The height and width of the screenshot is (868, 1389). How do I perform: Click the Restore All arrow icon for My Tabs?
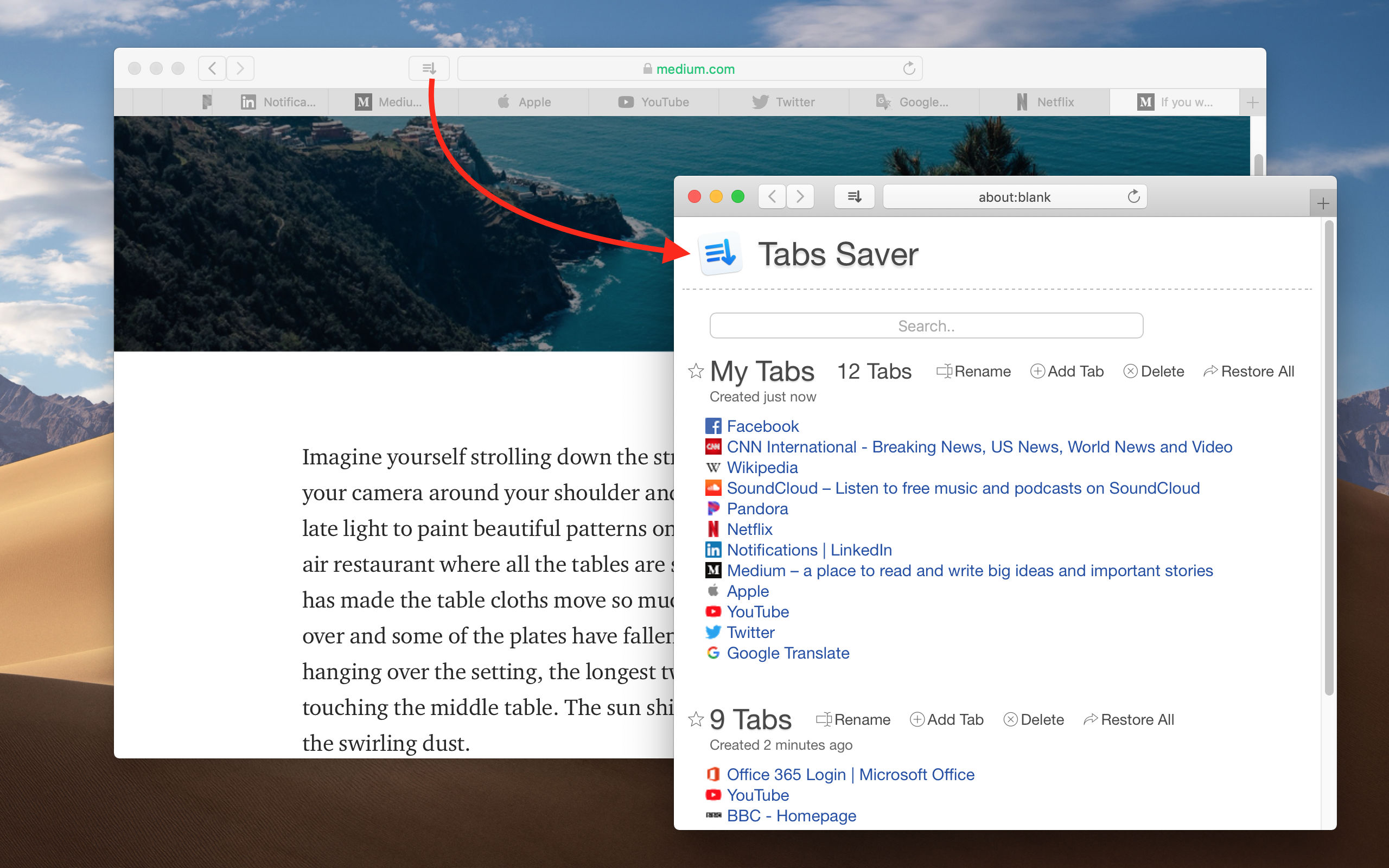pyautogui.click(x=1210, y=371)
